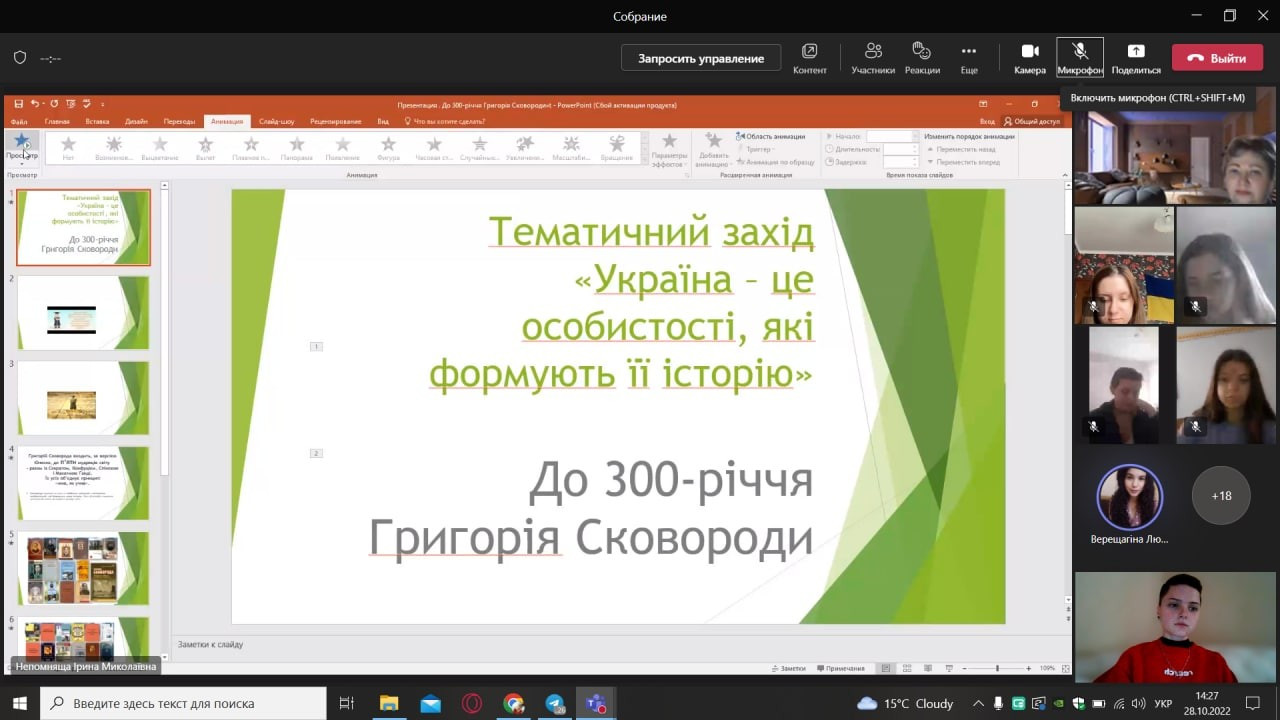Click Переместить вперед reorder button
The width and height of the screenshot is (1280, 720).
[x=963, y=161]
